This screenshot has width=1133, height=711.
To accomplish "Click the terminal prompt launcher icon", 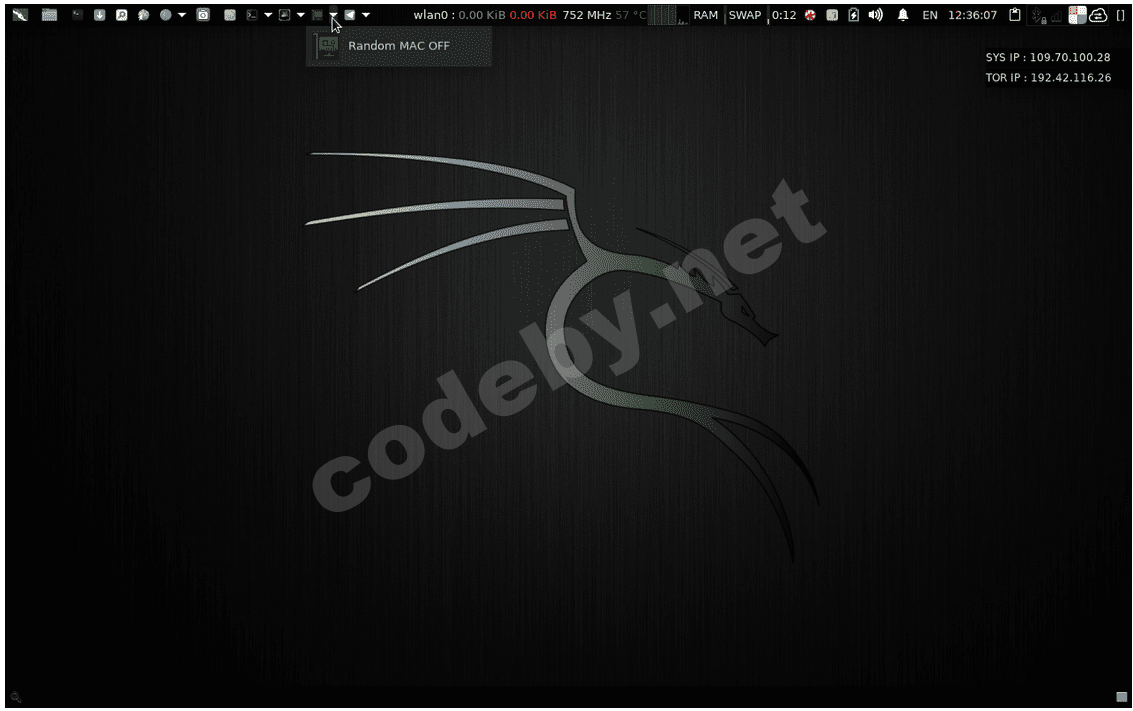I will tap(251, 14).
